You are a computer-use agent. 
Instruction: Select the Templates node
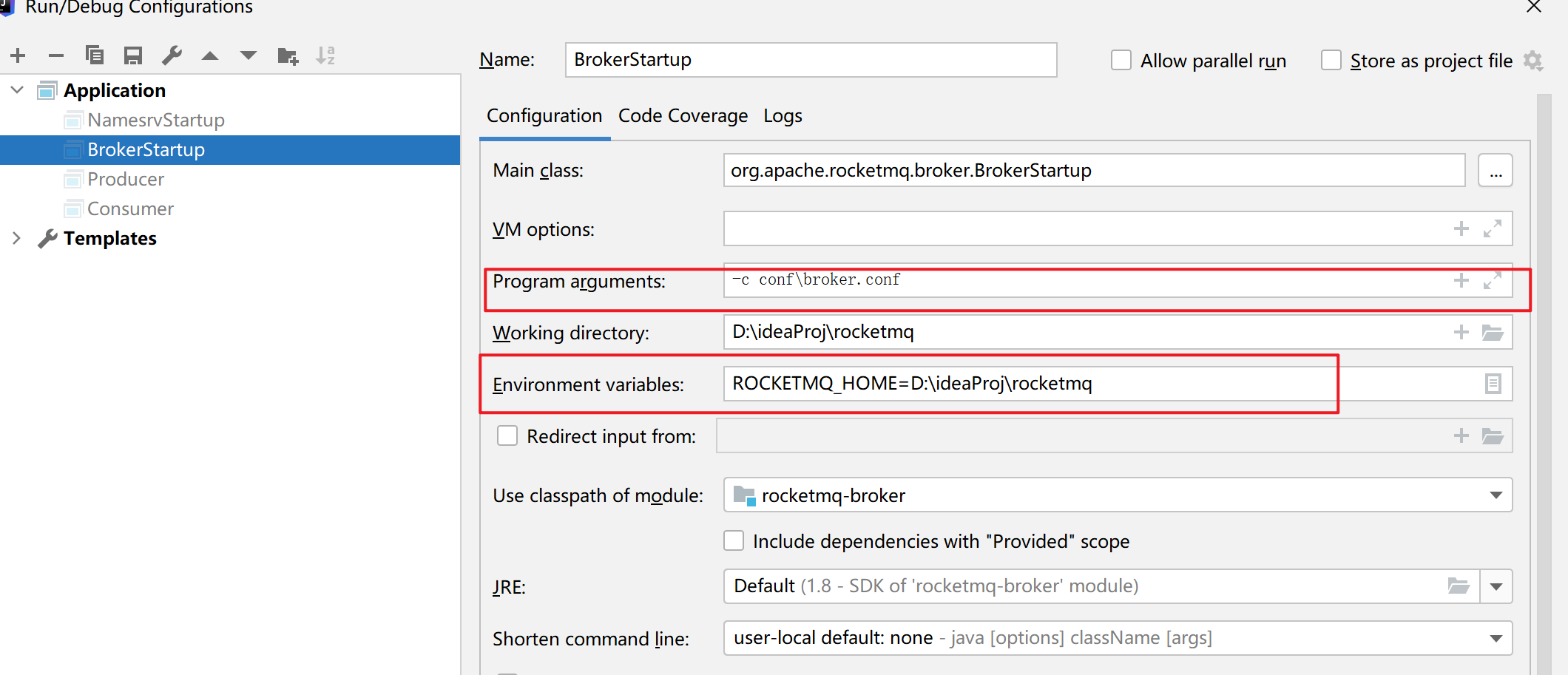109,238
